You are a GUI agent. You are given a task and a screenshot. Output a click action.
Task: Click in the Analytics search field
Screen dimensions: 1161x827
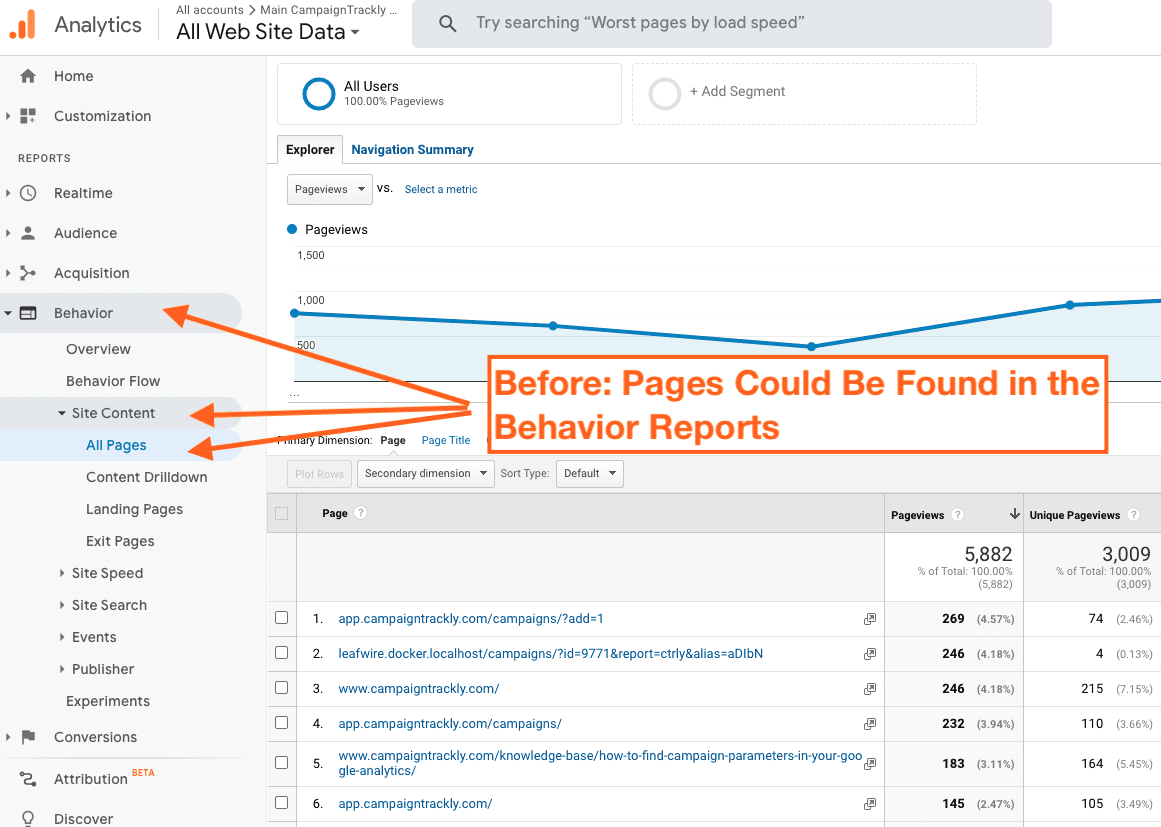[732, 24]
